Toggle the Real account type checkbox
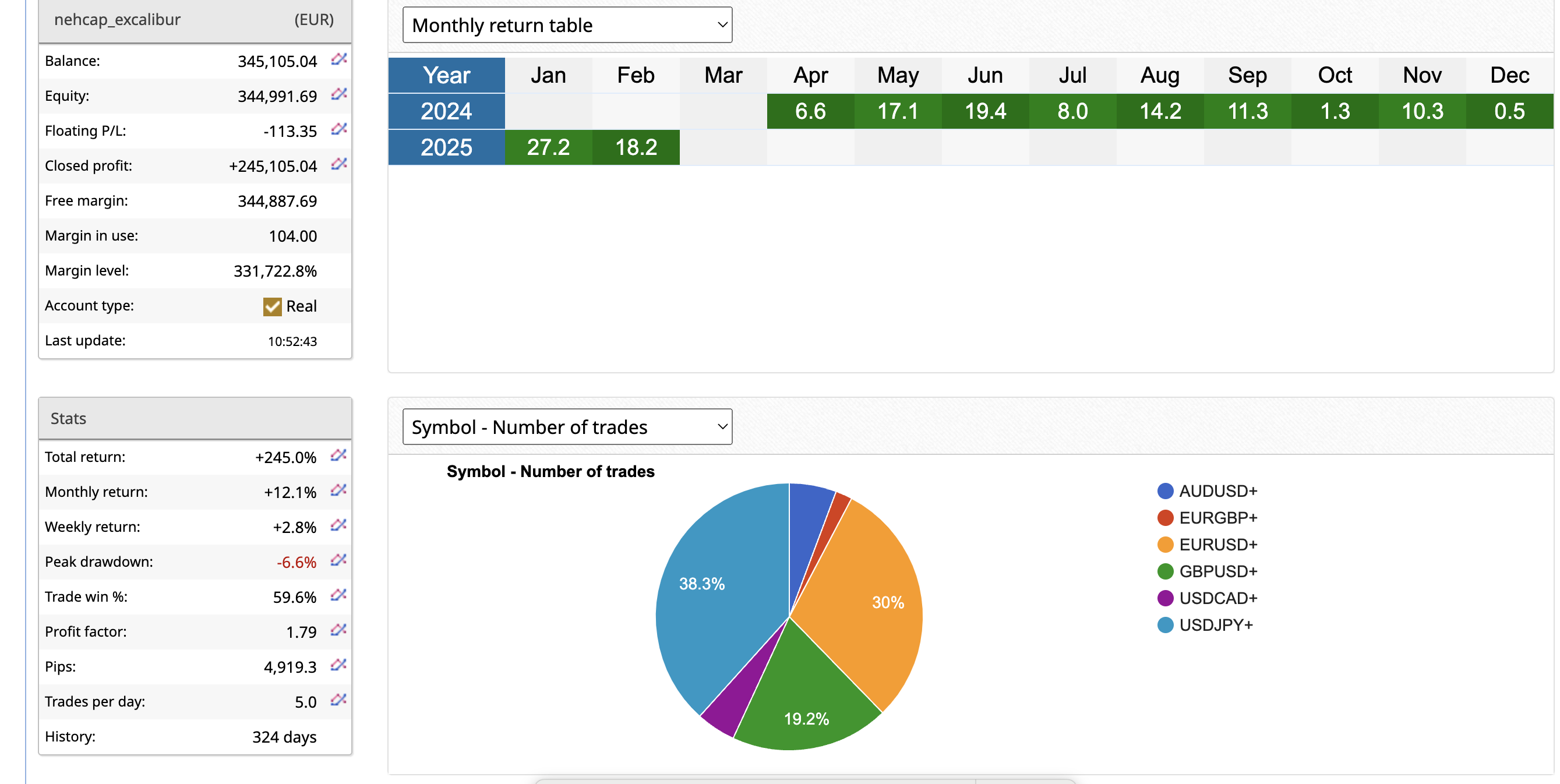1560x784 pixels. click(273, 306)
